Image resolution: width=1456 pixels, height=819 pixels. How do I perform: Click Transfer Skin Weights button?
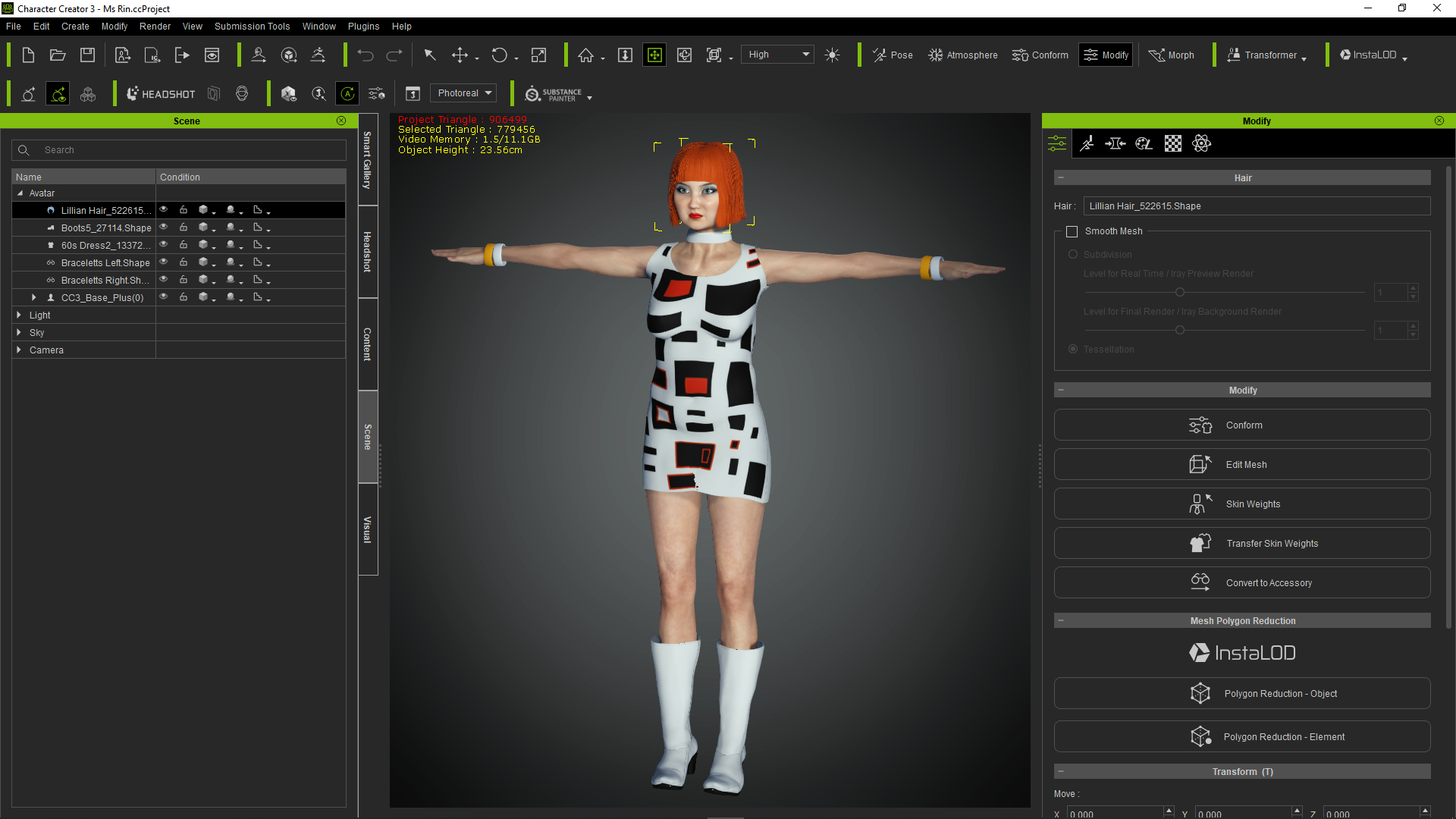[x=1242, y=544]
